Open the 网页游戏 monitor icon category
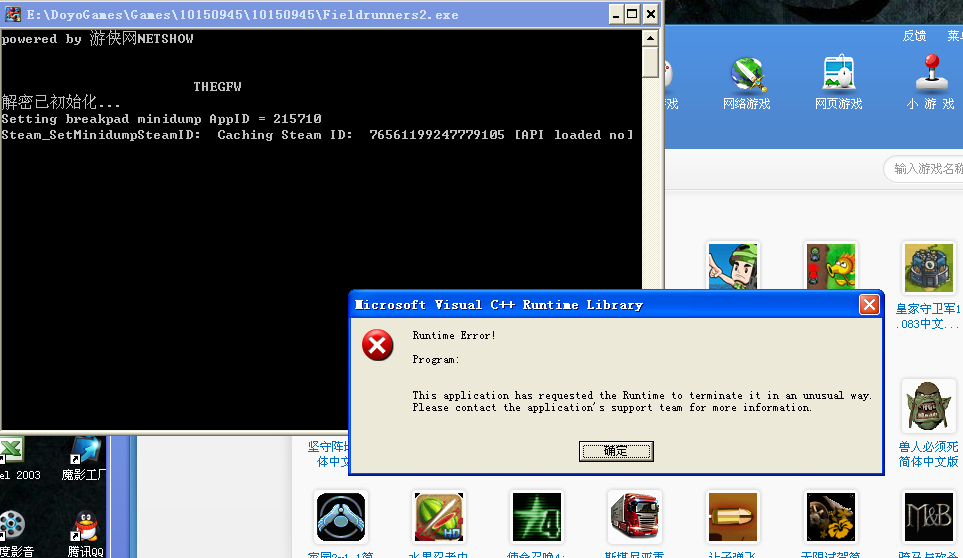963x558 pixels. (x=839, y=73)
